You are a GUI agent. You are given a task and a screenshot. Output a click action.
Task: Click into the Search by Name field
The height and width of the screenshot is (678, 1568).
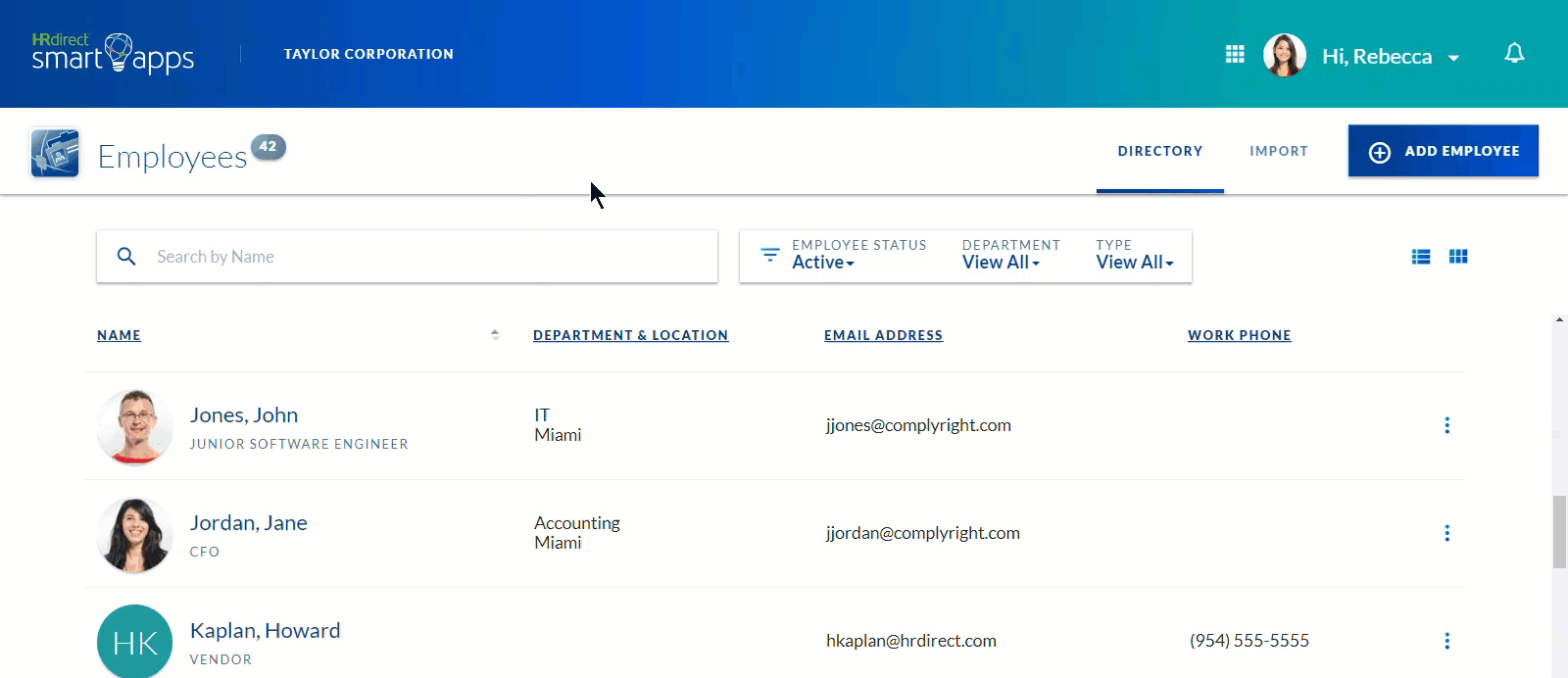[x=407, y=257]
